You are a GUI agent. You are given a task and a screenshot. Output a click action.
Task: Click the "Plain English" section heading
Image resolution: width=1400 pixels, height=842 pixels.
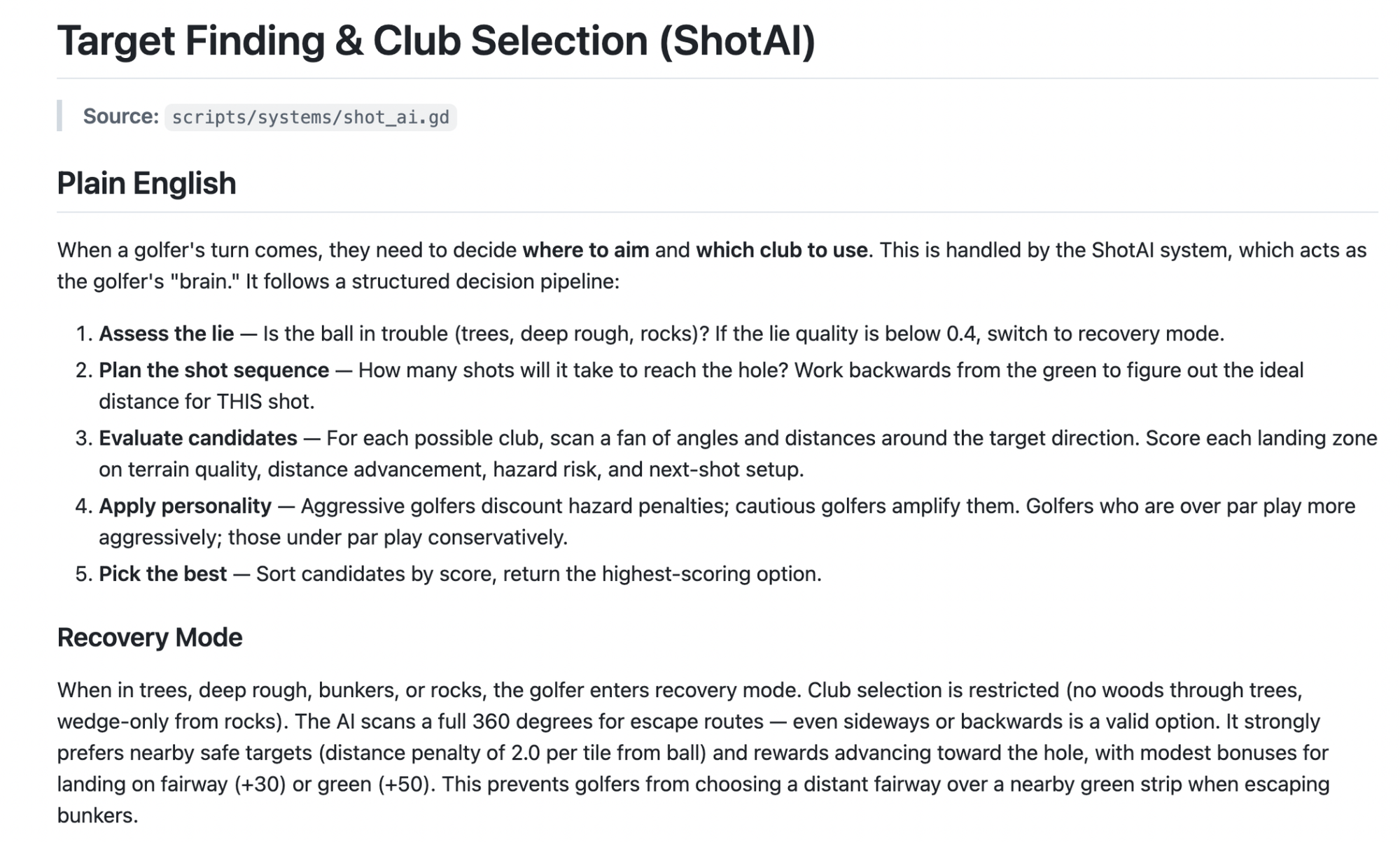[146, 183]
